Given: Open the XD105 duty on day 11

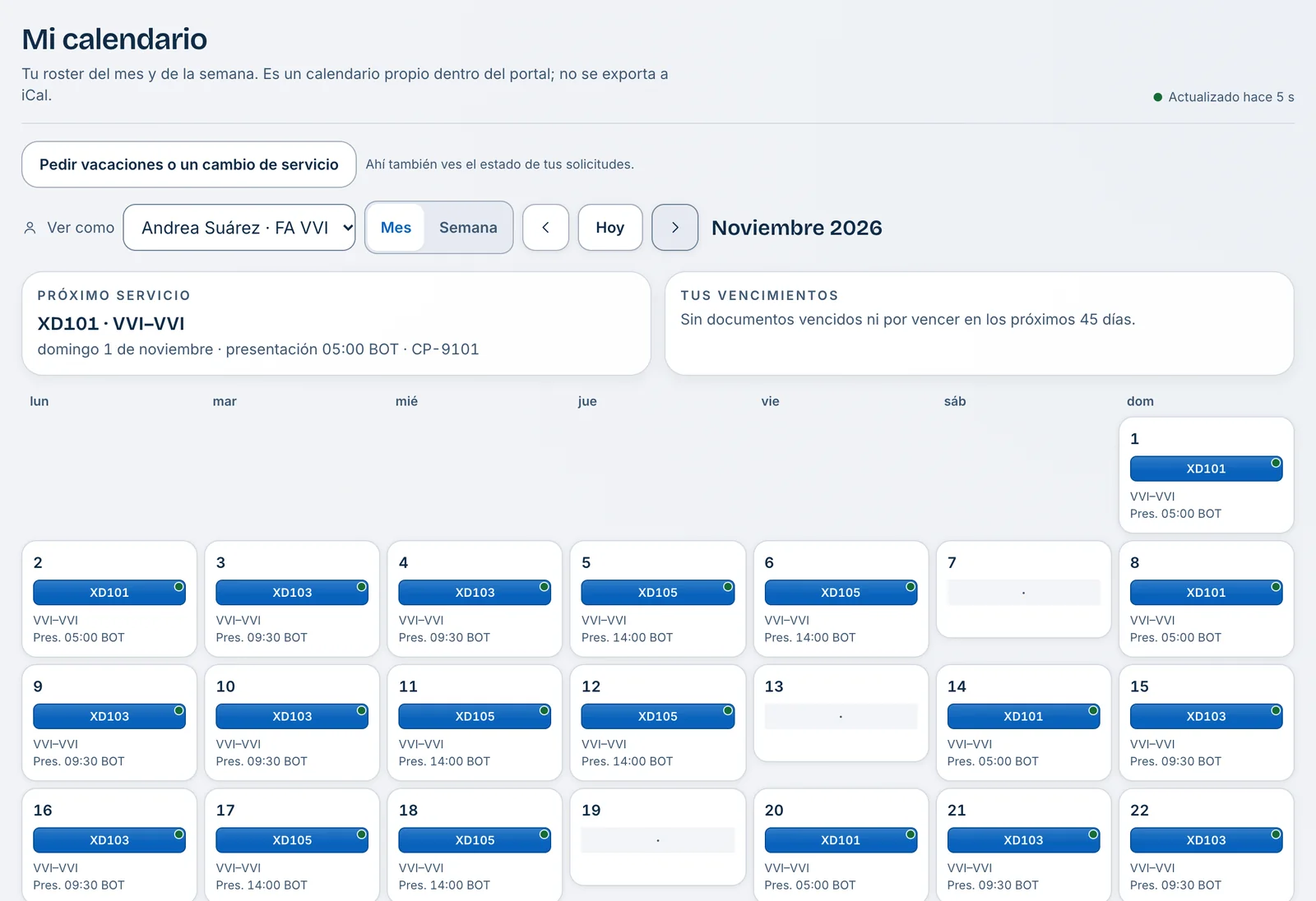Looking at the screenshot, I should [475, 717].
